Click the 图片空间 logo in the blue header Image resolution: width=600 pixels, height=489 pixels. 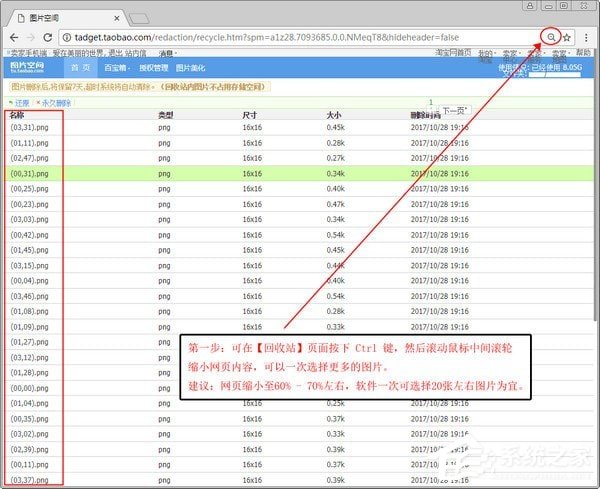[28, 67]
